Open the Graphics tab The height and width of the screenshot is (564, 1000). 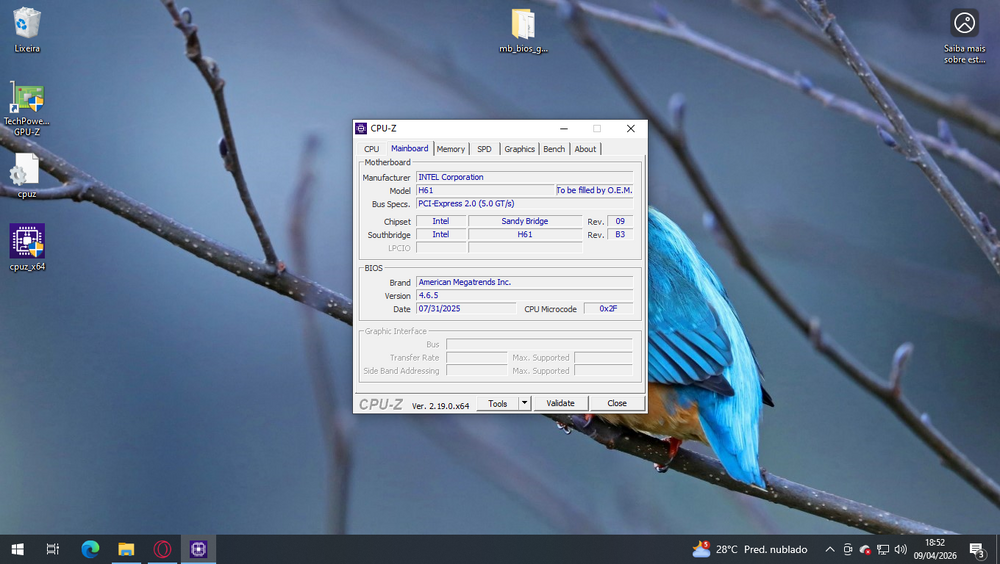click(519, 149)
